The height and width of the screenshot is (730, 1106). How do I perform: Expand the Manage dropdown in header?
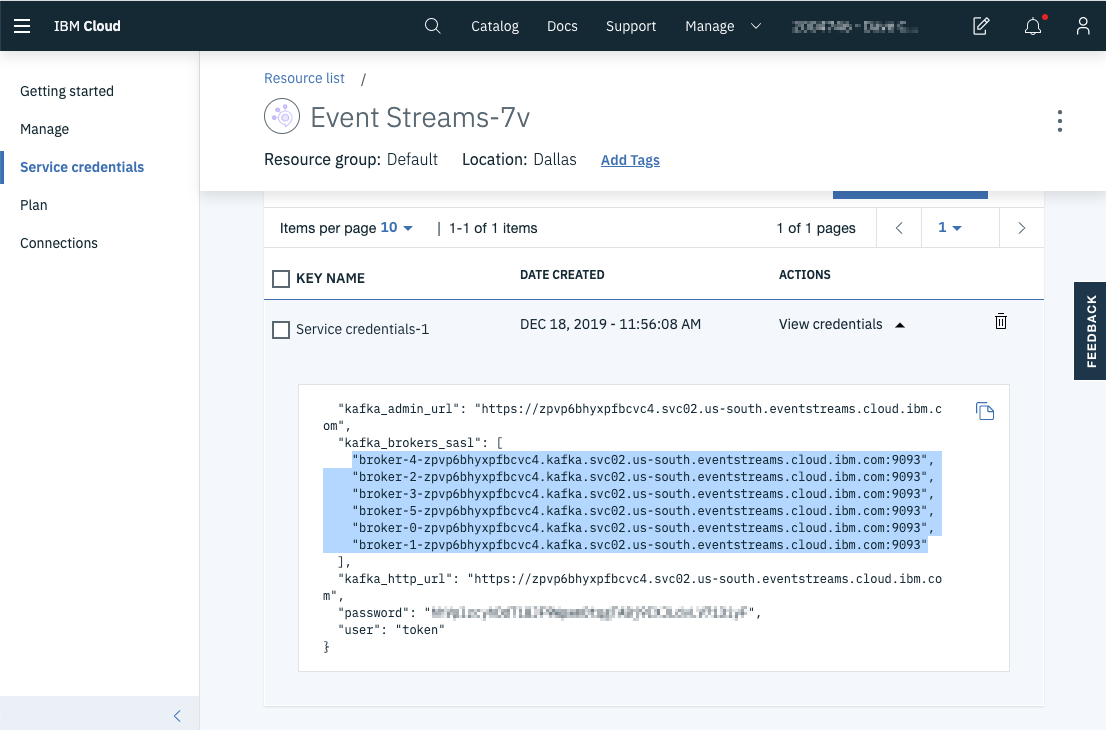coord(723,26)
